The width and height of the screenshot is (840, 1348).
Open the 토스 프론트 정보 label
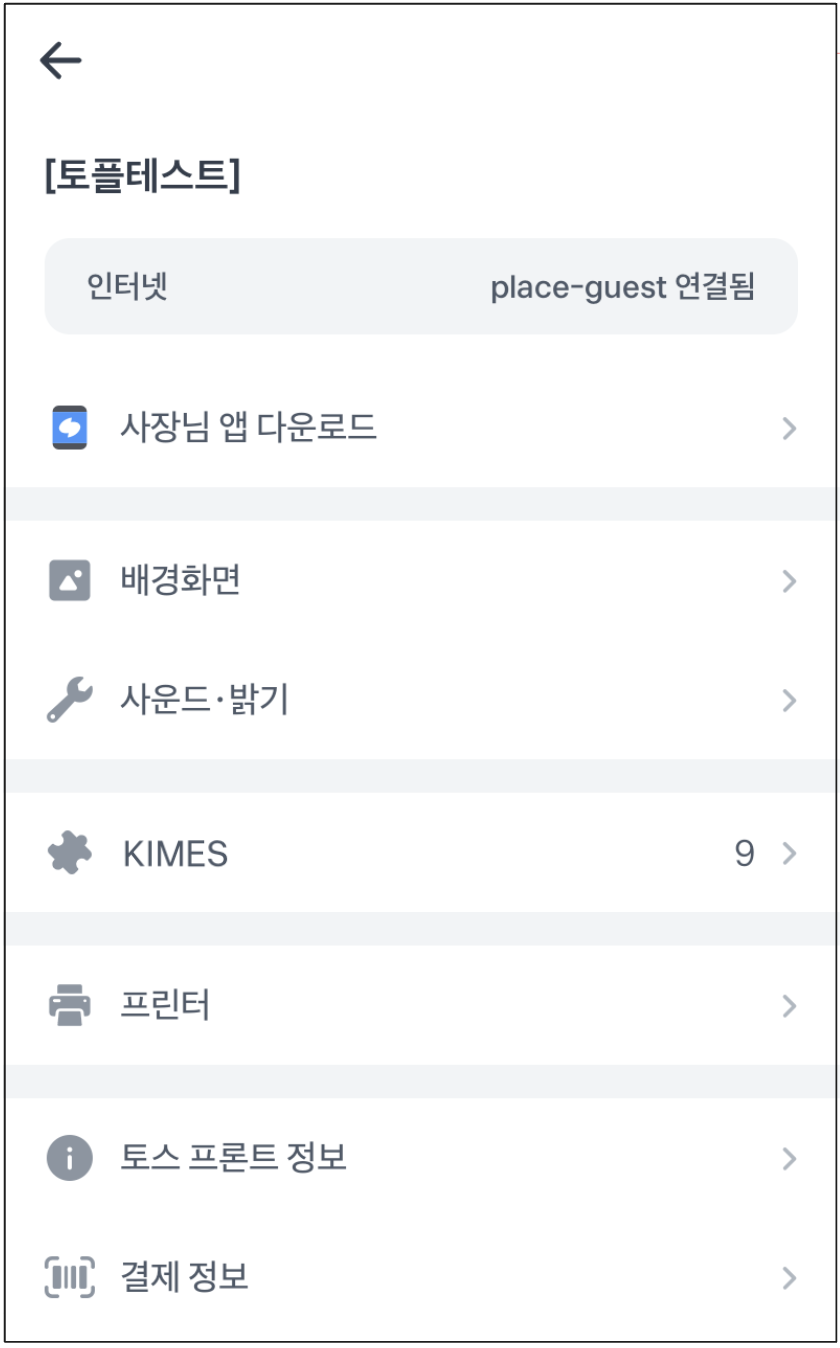pos(233,1158)
